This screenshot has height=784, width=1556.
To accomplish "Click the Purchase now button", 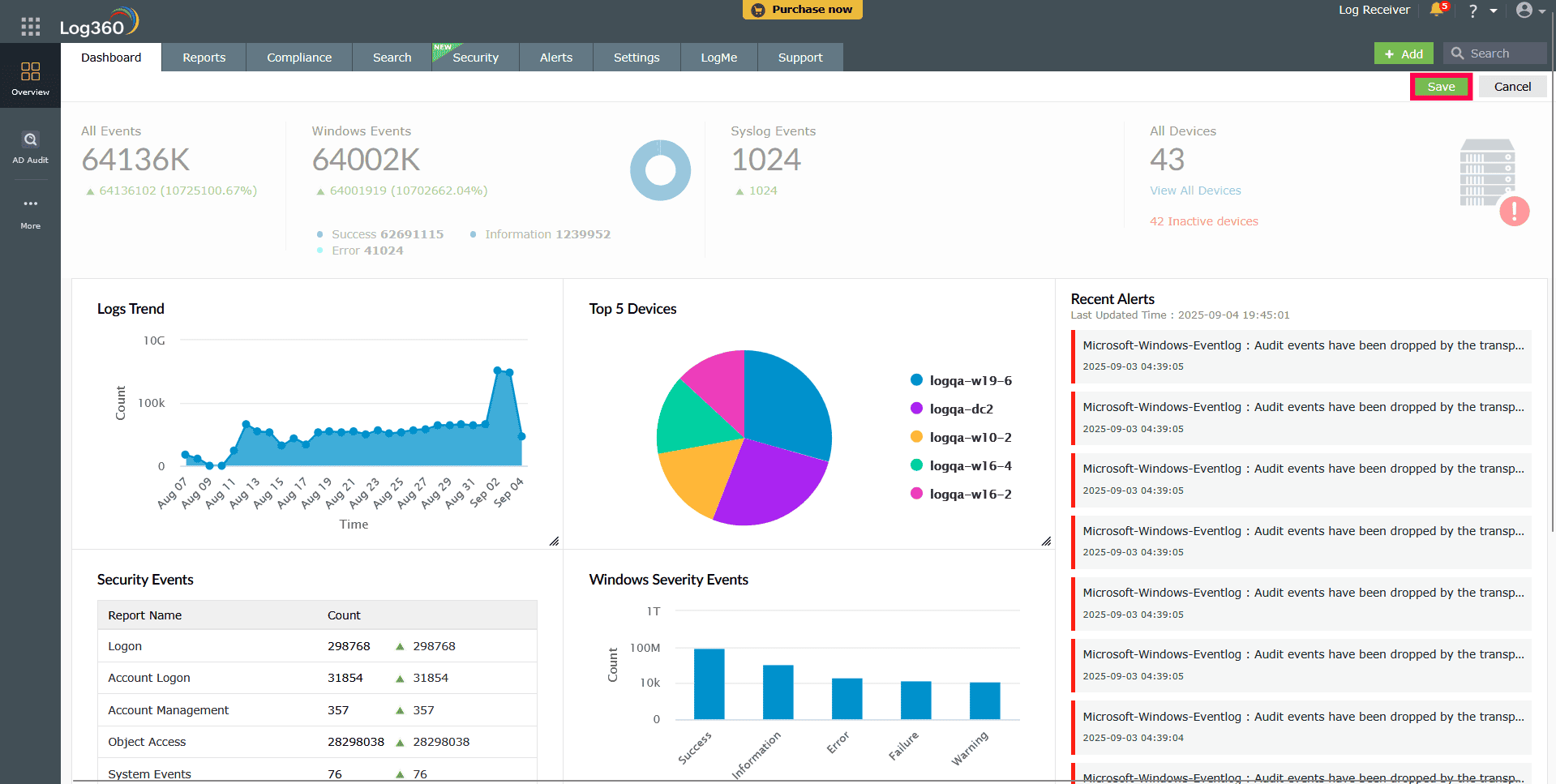I will tap(802, 10).
